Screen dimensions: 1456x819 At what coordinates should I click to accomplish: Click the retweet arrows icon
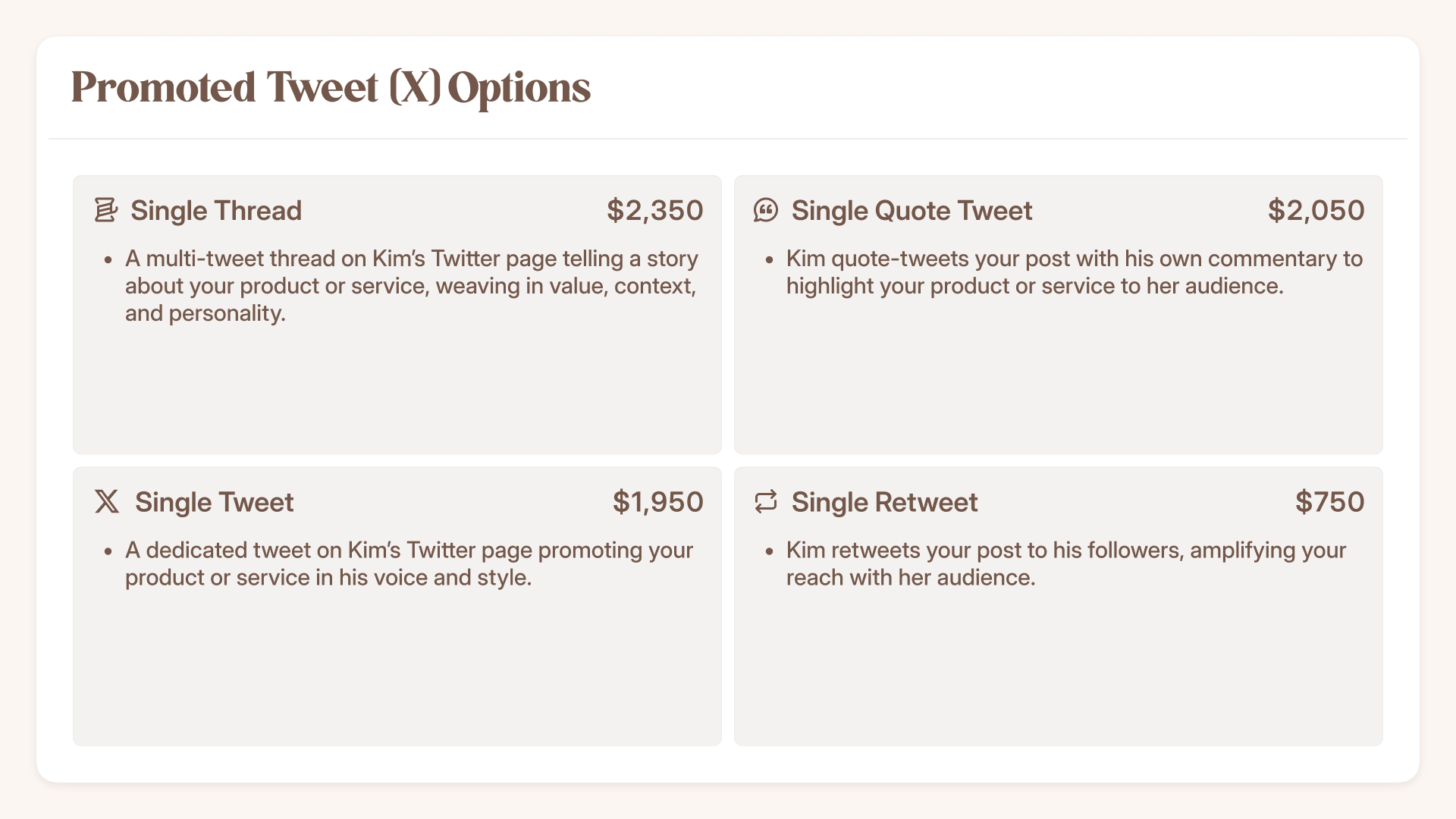766,501
